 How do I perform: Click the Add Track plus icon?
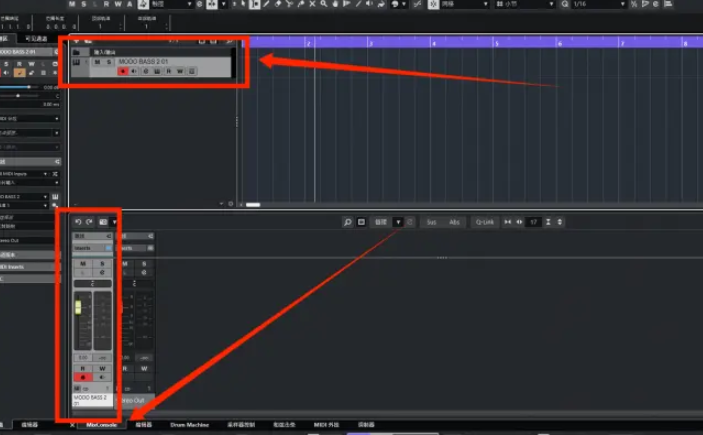coord(76,41)
